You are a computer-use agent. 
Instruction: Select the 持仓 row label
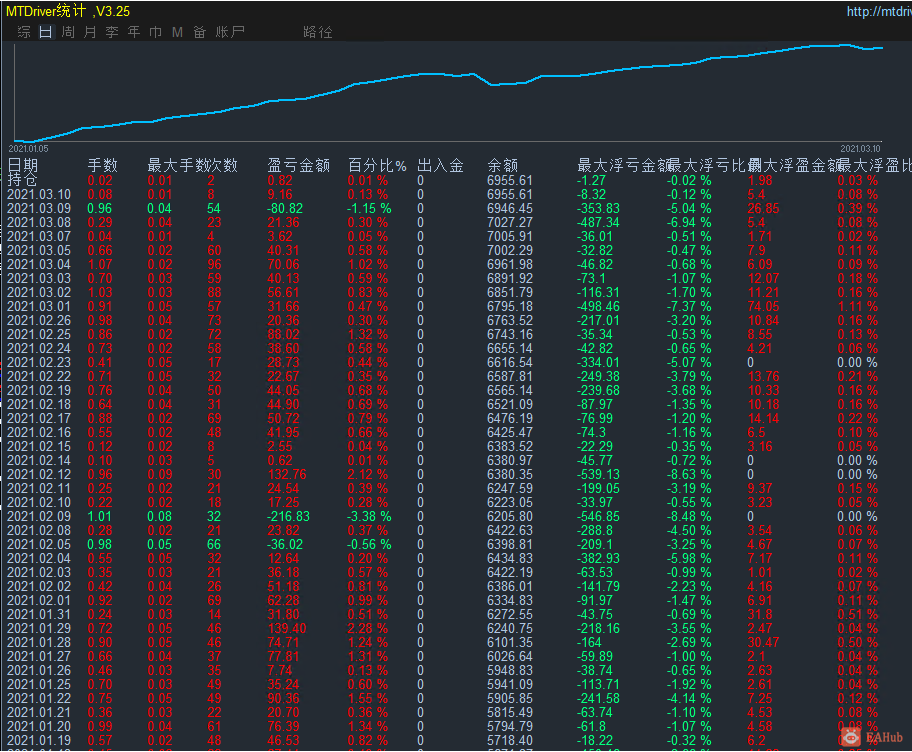point(22,180)
